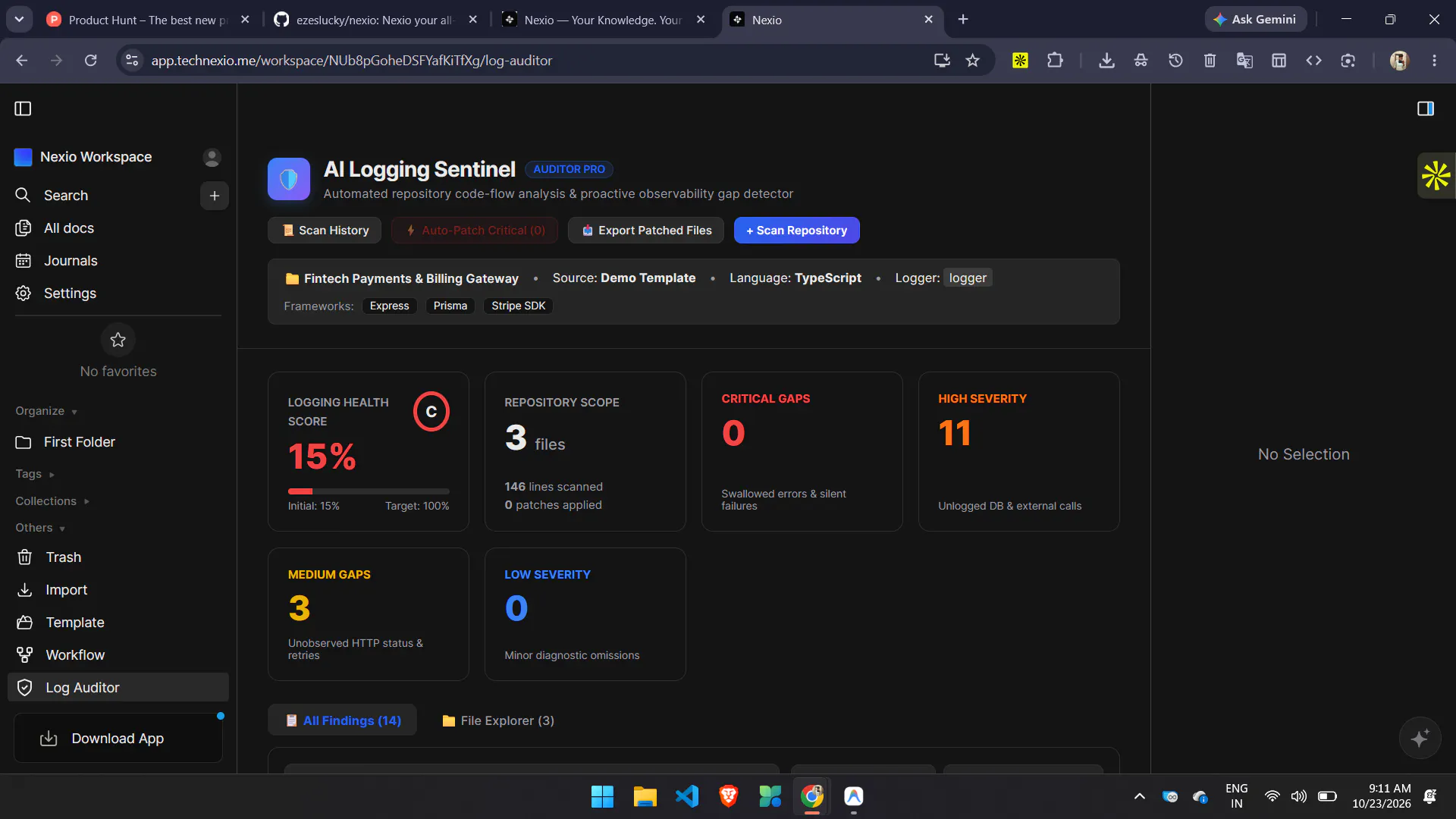Collapse the Organize section
The height and width of the screenshot is (819, 1456).
pyautogui.click(x=46, y=411)
